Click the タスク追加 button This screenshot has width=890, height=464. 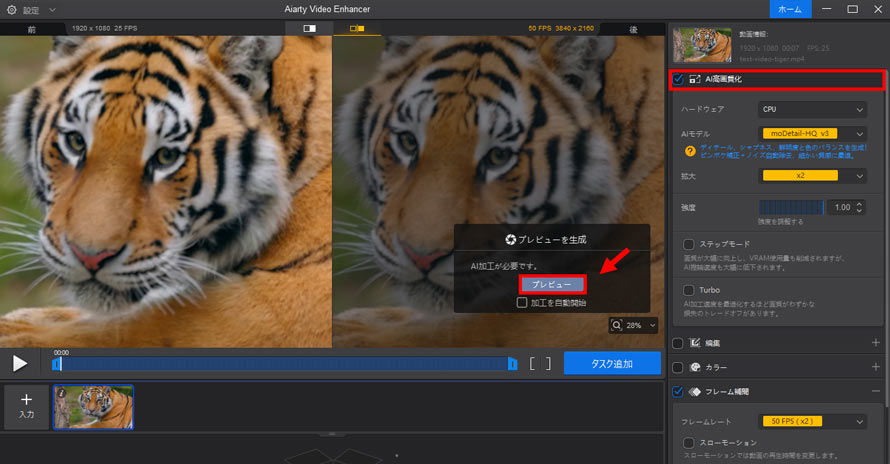coord(612,363)
